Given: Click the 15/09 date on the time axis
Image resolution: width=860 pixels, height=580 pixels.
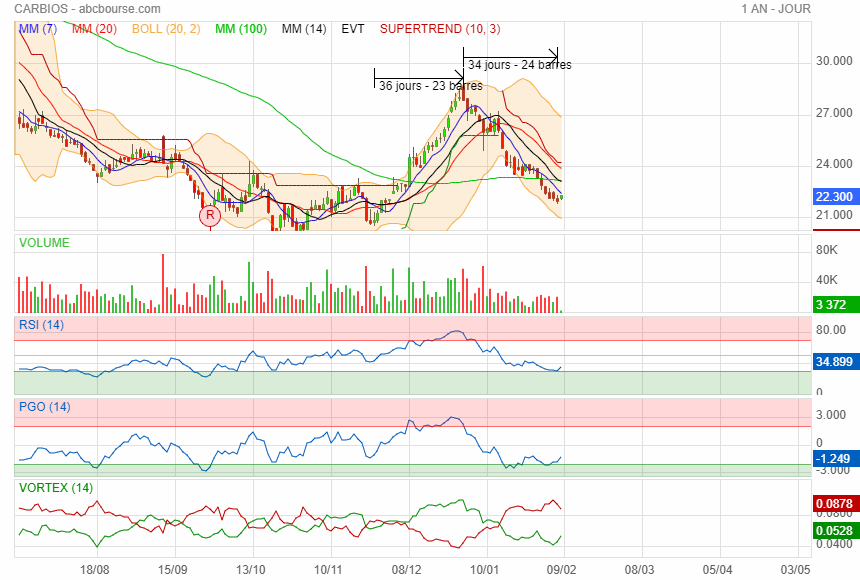Looking at the screenshot, I should [x=172, y=570].
